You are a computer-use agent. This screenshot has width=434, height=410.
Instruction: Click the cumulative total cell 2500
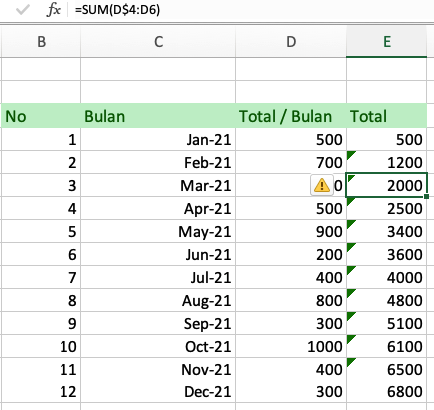point(387,208)
